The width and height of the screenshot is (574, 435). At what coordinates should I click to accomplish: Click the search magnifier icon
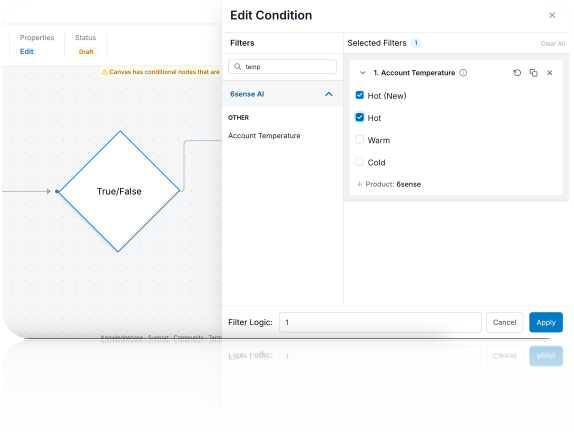(238, 67)
